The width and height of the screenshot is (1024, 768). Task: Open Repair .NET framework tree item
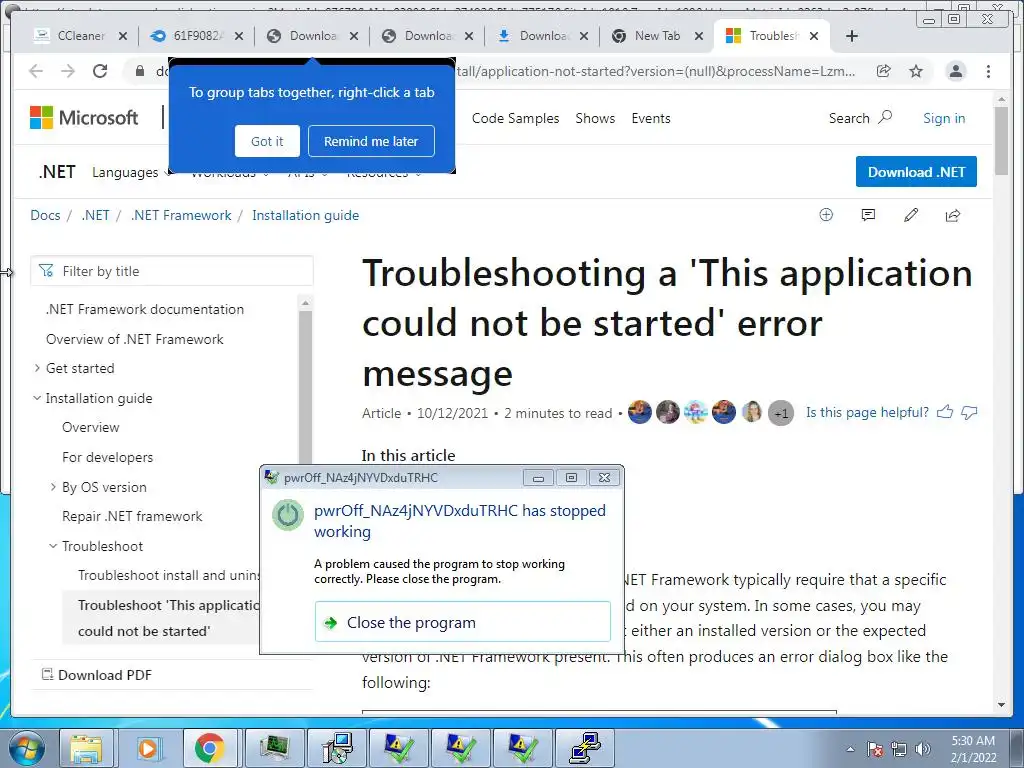point(132,516)
